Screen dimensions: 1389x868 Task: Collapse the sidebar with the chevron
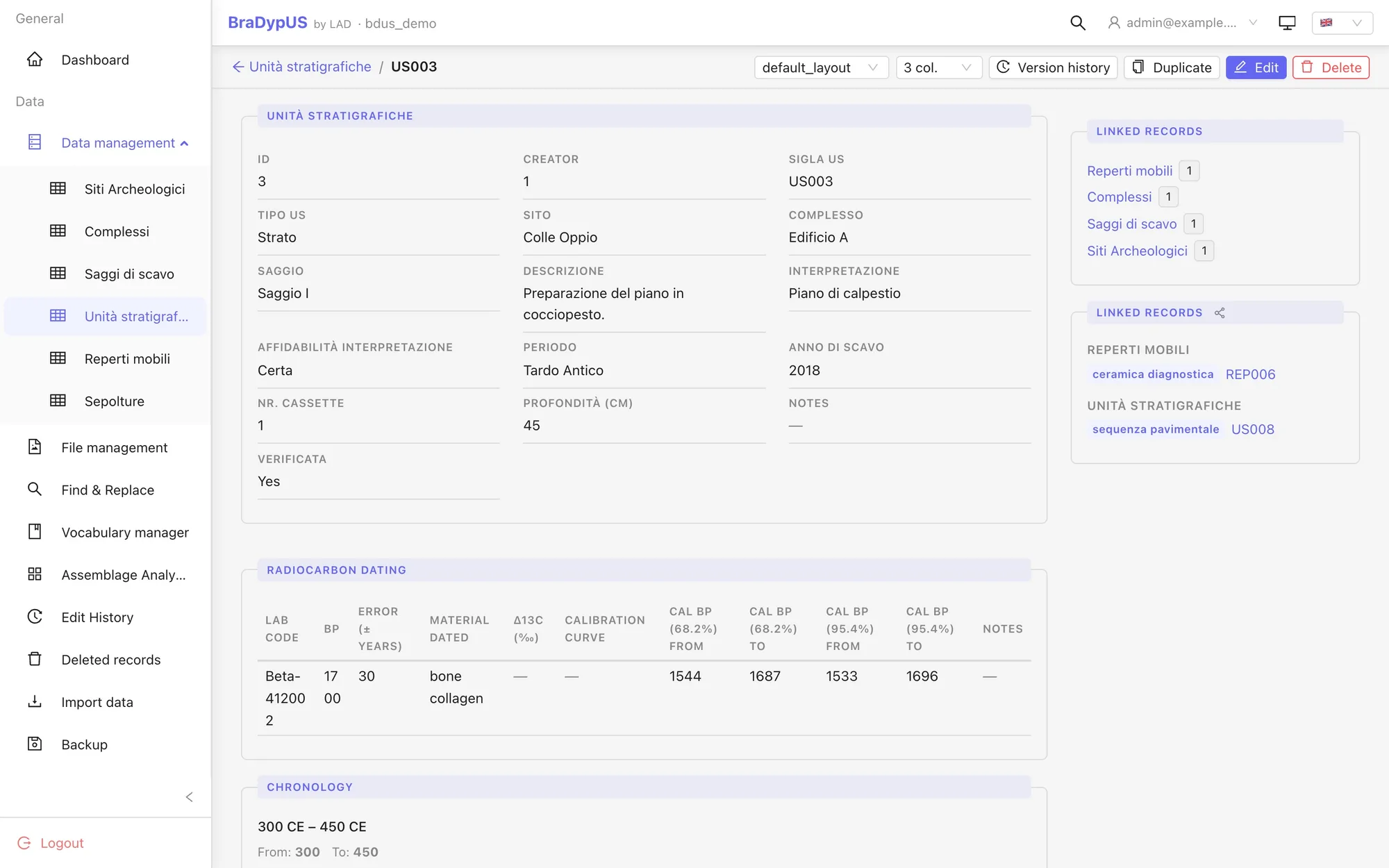[189, 797]
